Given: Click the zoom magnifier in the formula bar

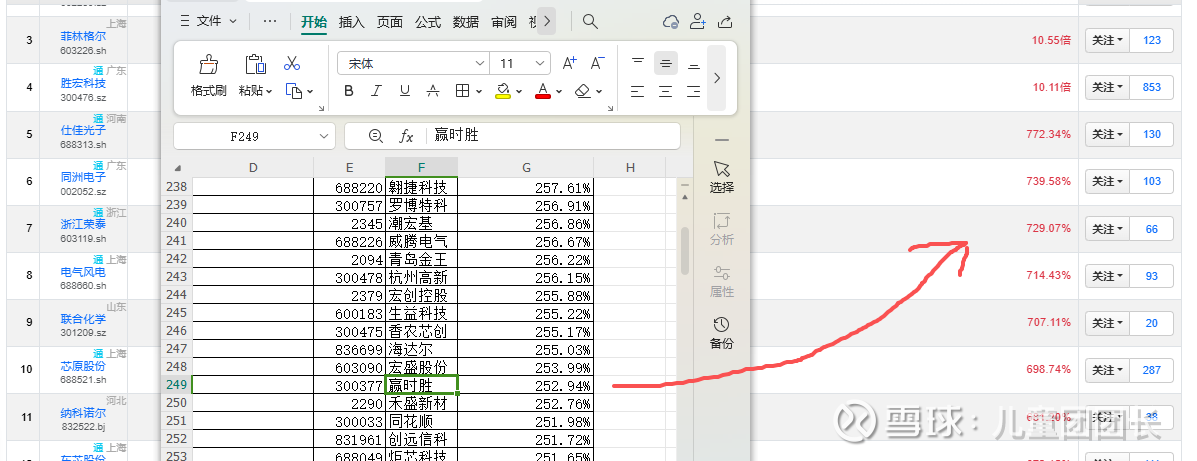Looking at the screenshot, I should coord(376,136).
